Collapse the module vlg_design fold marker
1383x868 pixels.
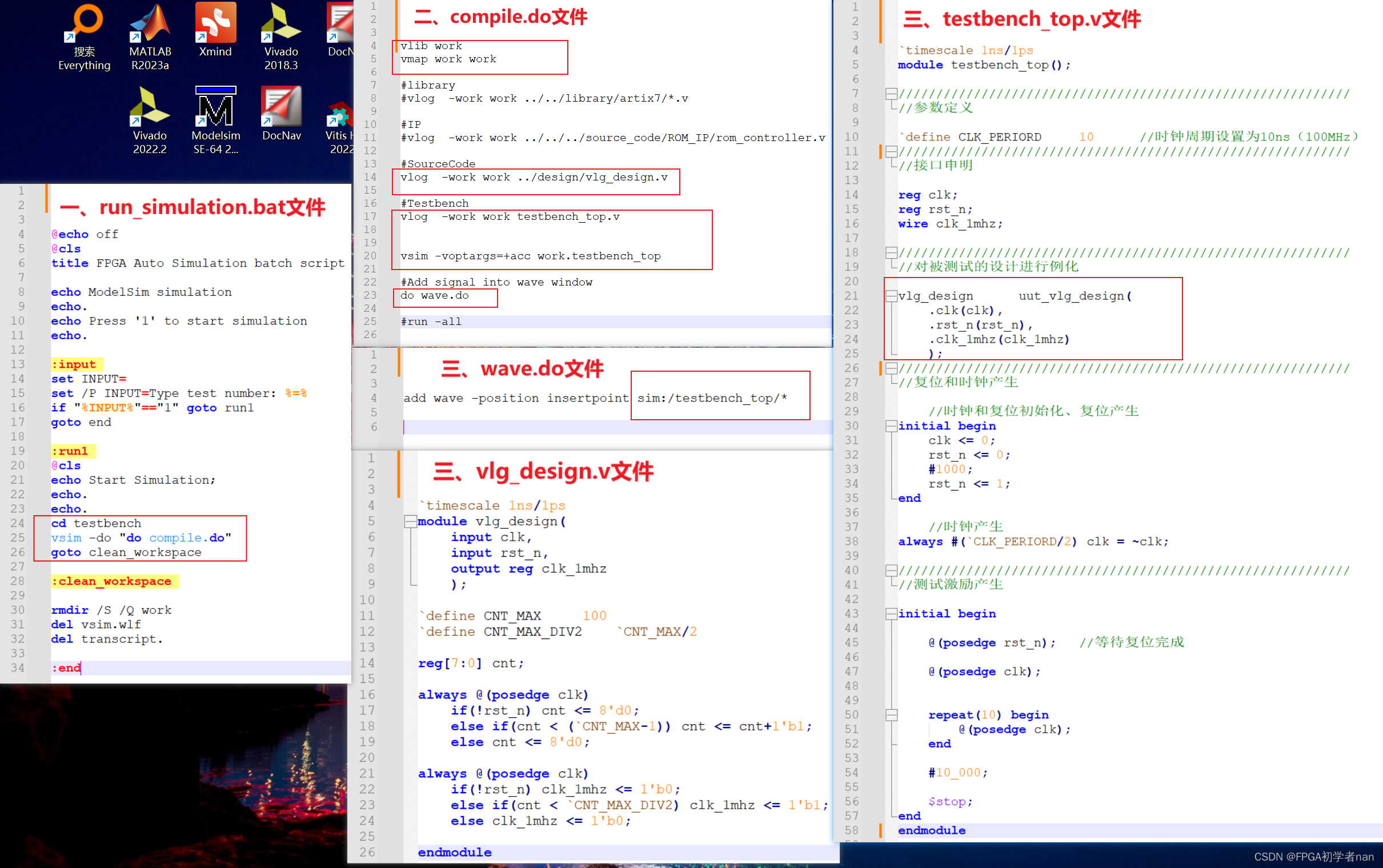click(410, 521)
